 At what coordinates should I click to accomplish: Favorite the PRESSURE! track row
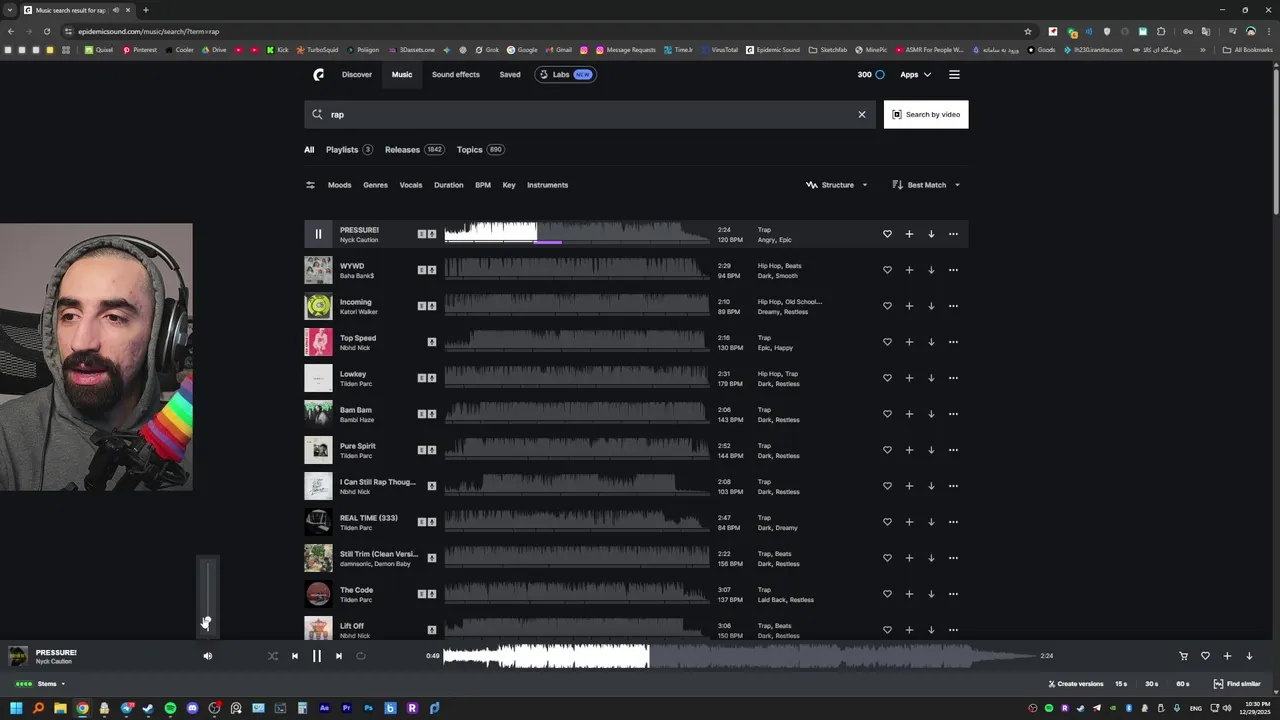pyautogui.click(x=887, y=234)
